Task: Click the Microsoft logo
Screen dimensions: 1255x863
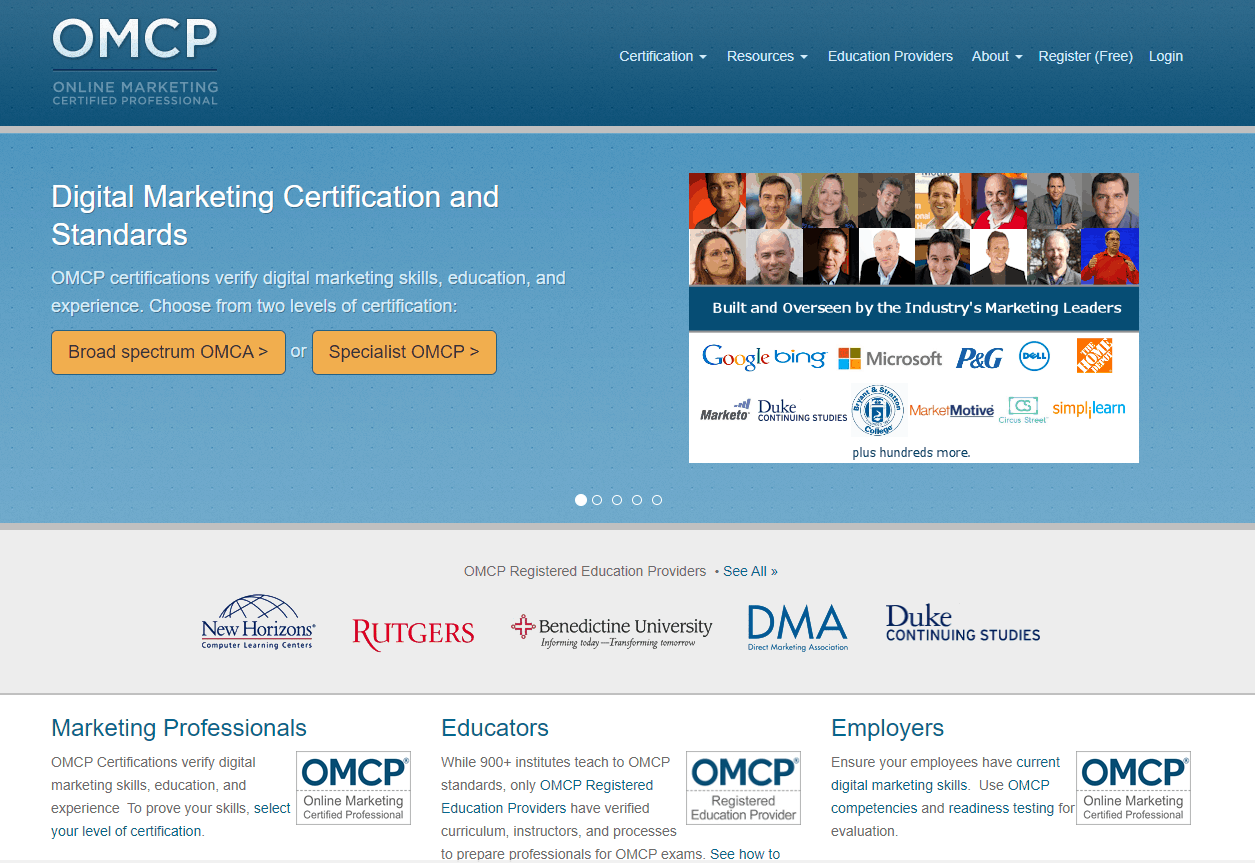Action: (x=891, y=357)
